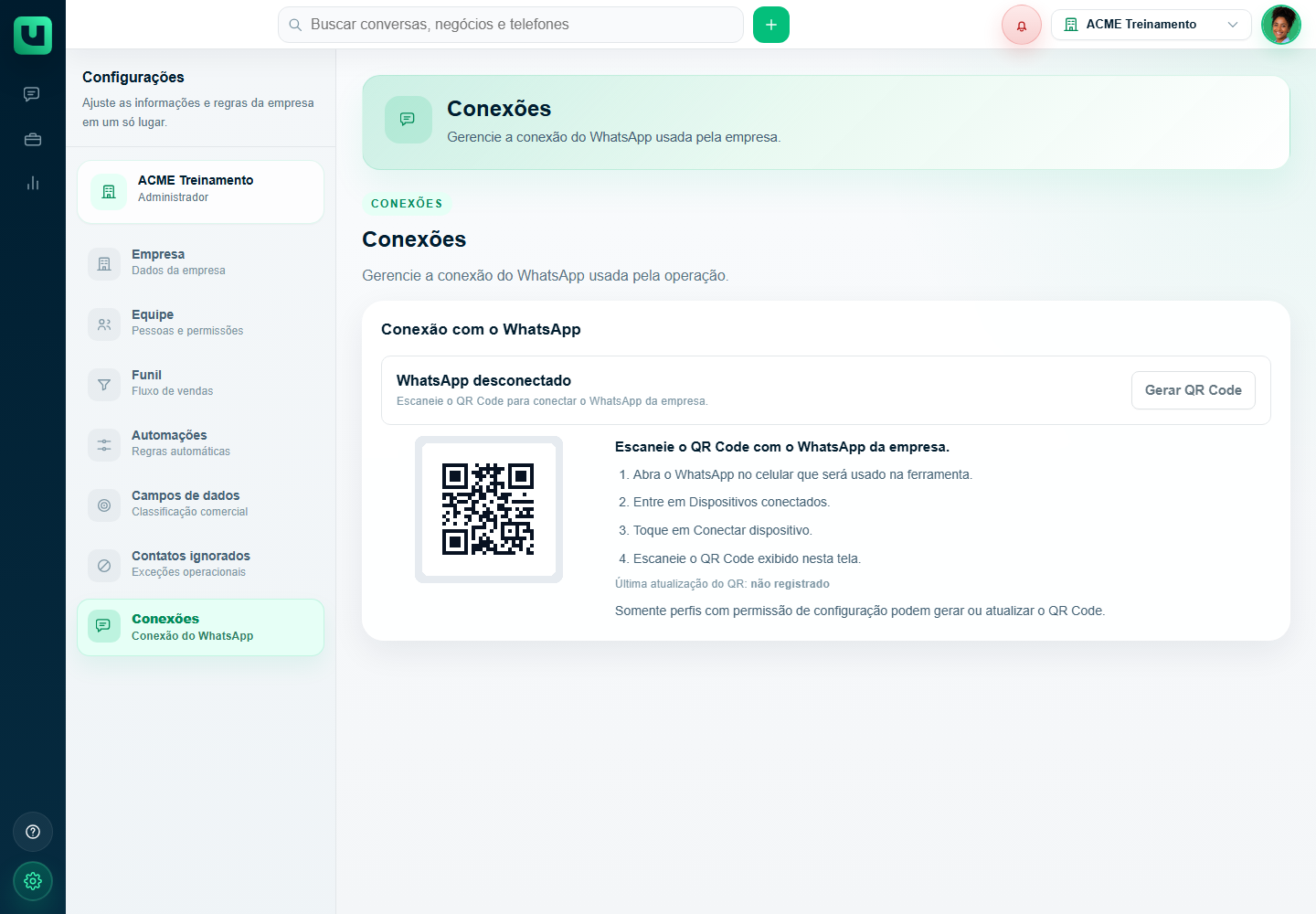The width and height of the screenshot is (1316, 914).
Task: Click the Gerar QR Code button
Action: click(x=1193, y=390)
